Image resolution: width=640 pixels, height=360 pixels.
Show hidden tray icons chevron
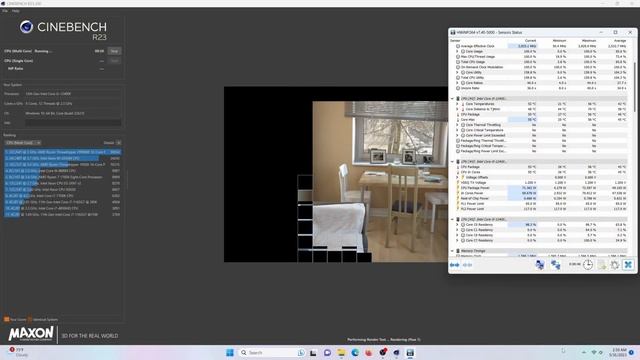[584, 352]
